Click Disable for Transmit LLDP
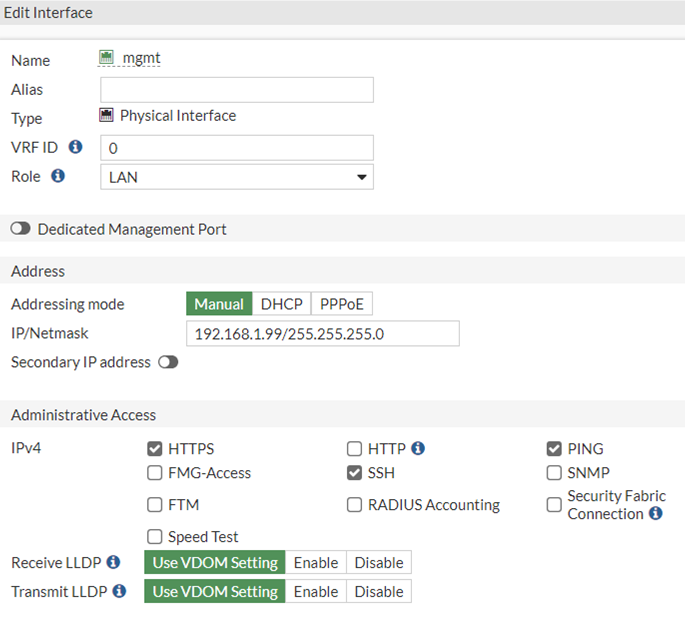 tap(379, 591)
